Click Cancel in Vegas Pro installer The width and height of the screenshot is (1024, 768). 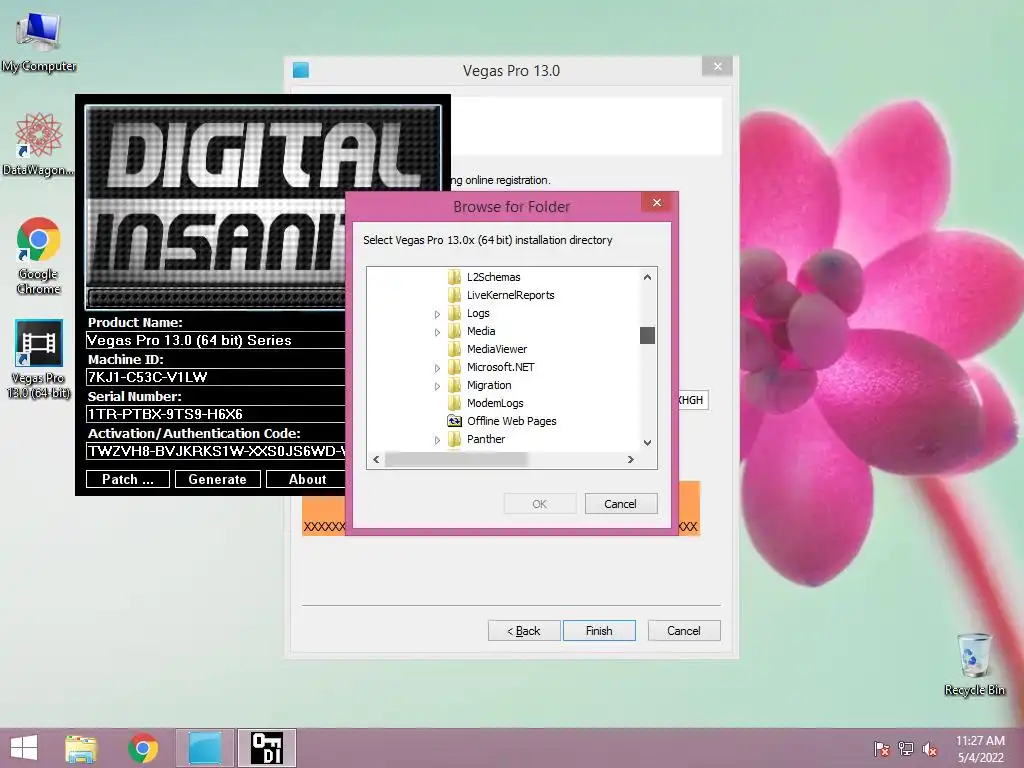684,631
